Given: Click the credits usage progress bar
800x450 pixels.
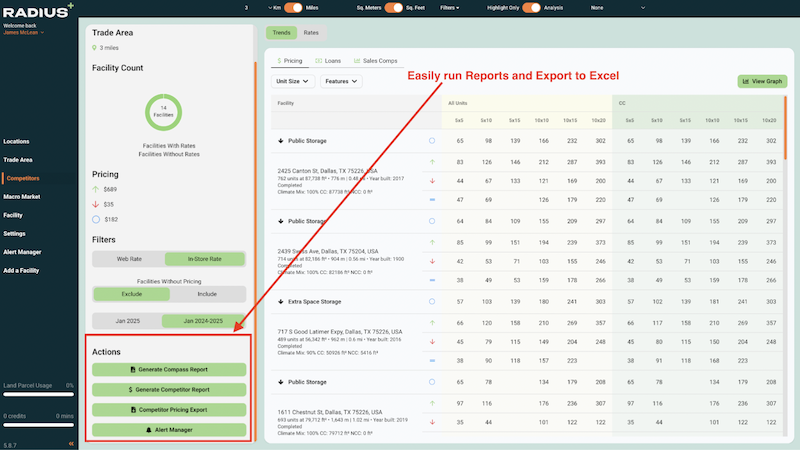Looking at the screenshot, I should coord(38,425).
